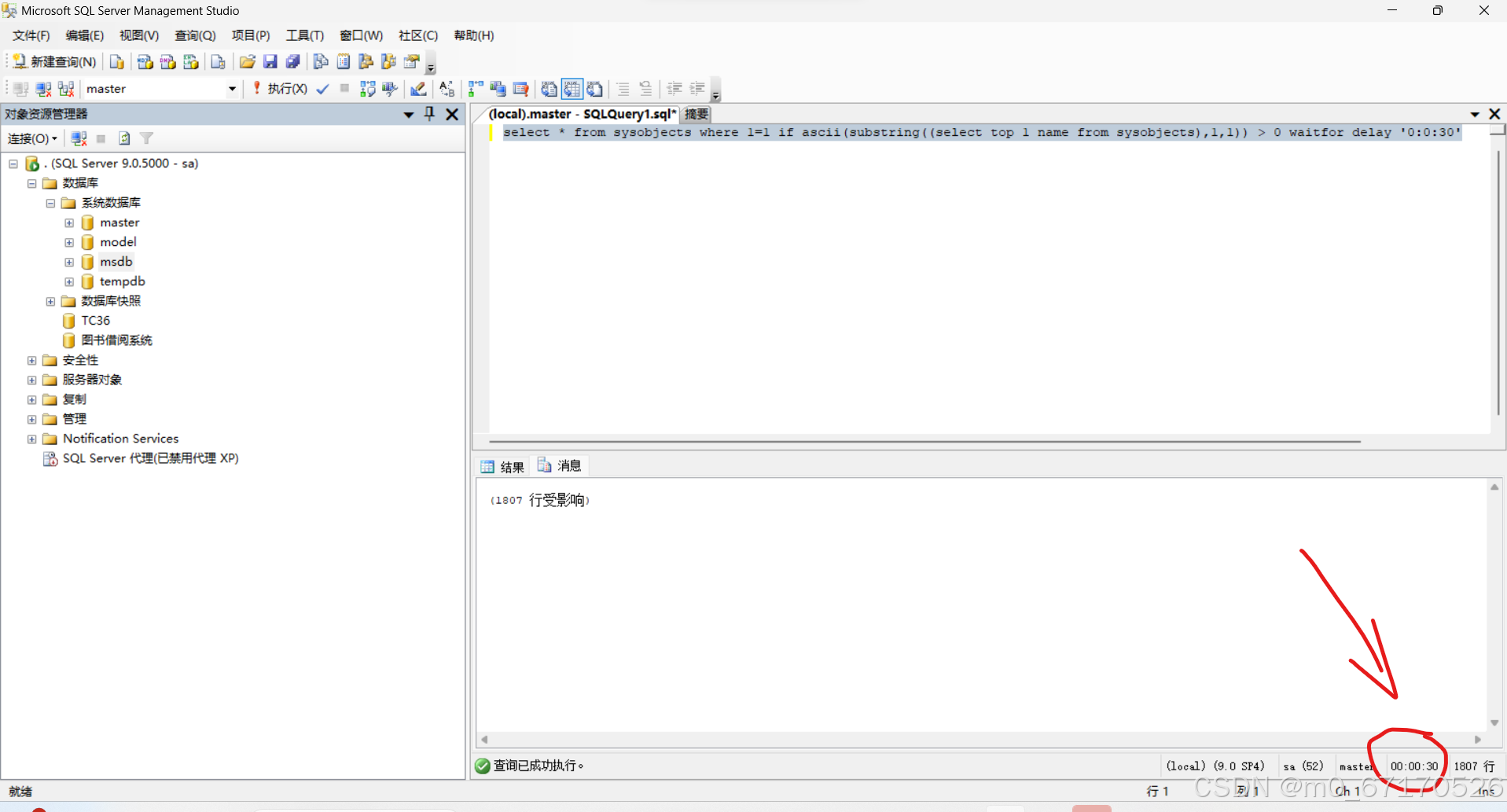1507x812 pixels.
Task: Open the 帮助(H) menu
Action: point(474,35)
